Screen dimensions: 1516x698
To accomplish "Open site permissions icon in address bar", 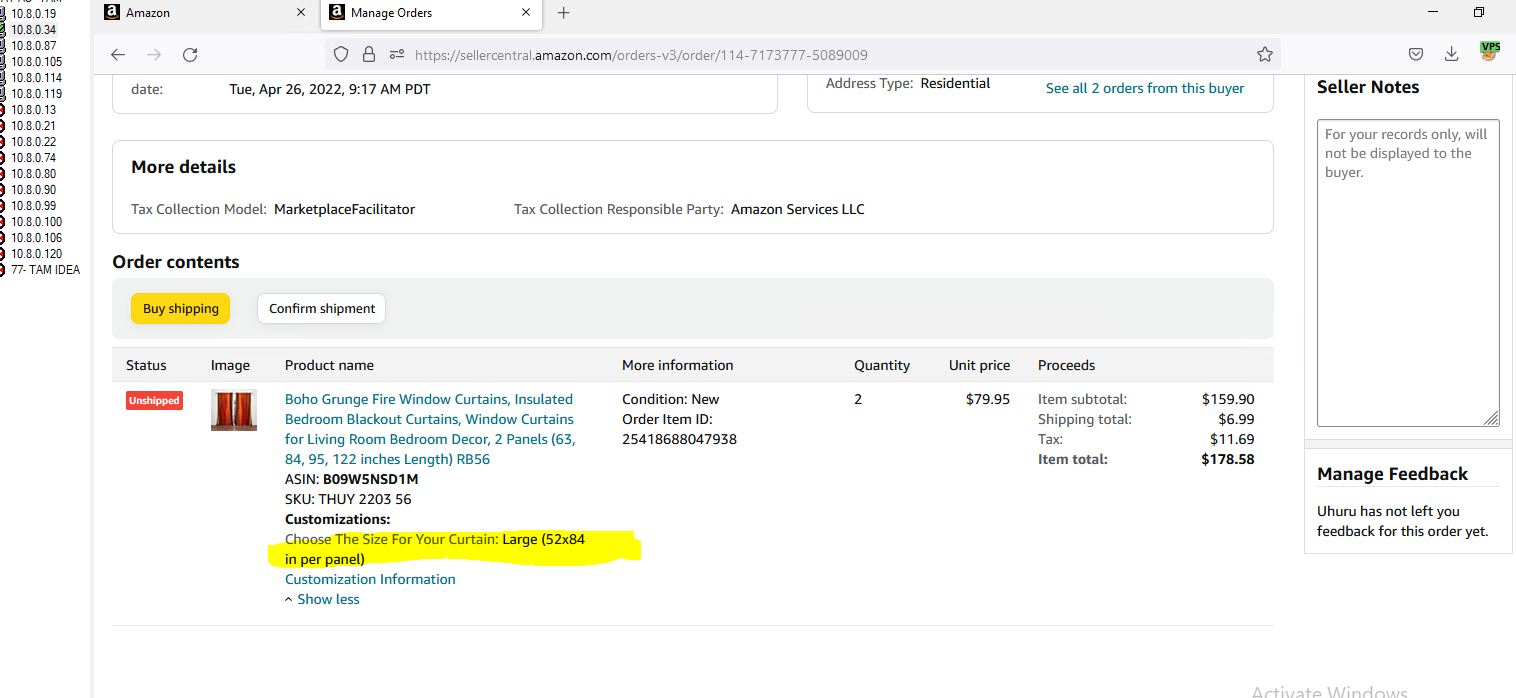I will pos(397,54).
